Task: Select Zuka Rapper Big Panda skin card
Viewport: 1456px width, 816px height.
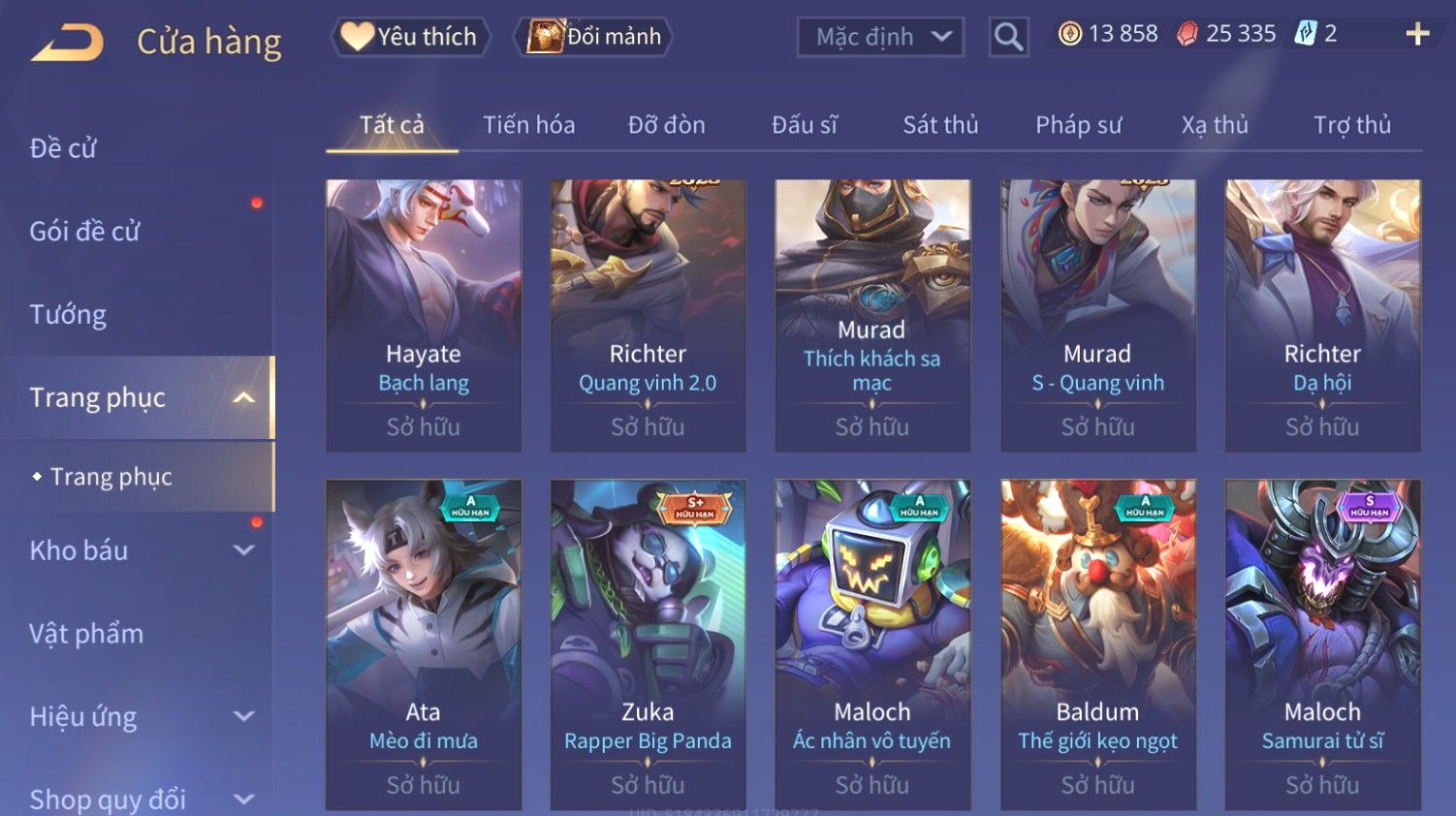Action: coord(648,644)
